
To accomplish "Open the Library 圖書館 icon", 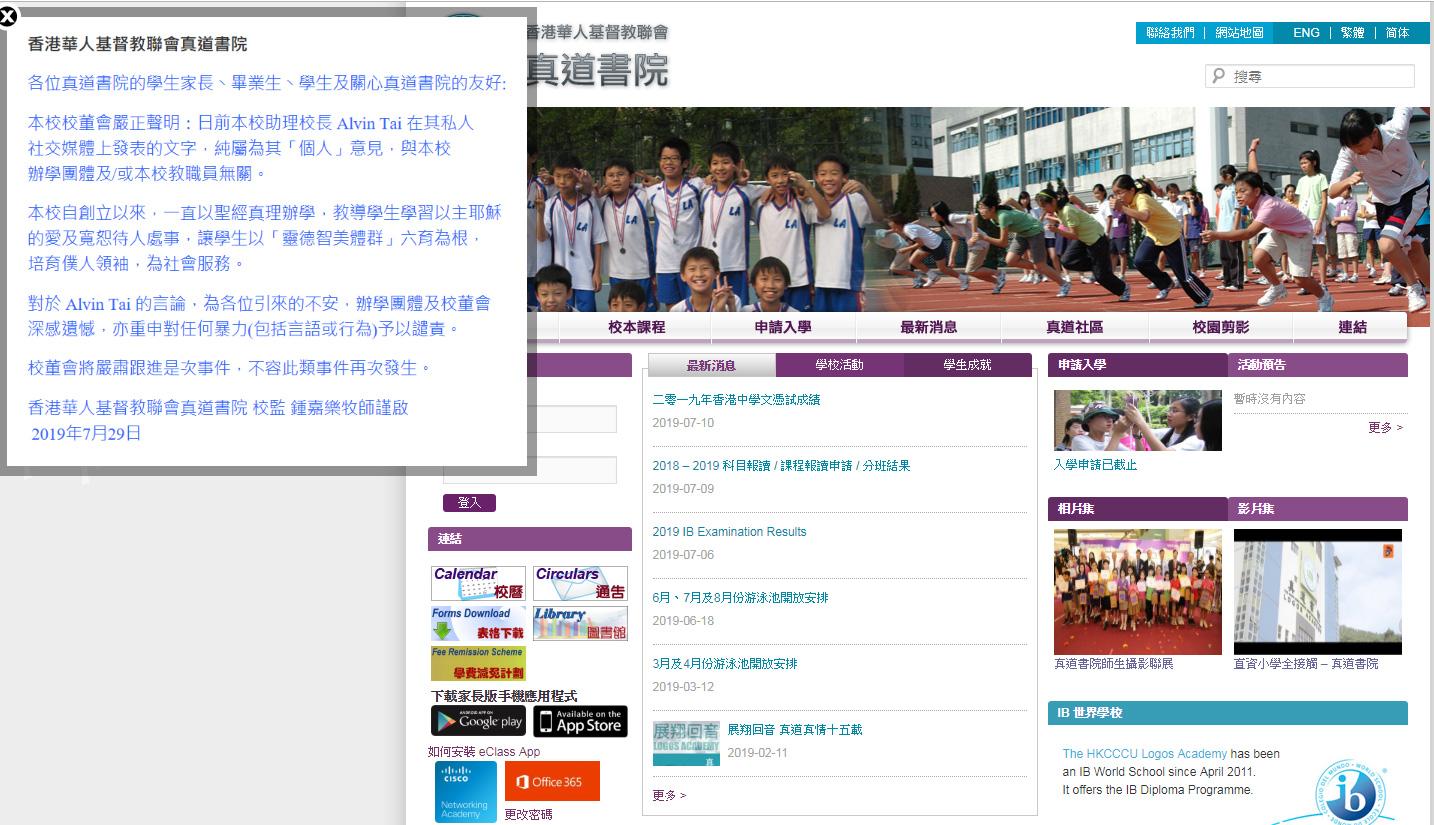I will point(580,623).
